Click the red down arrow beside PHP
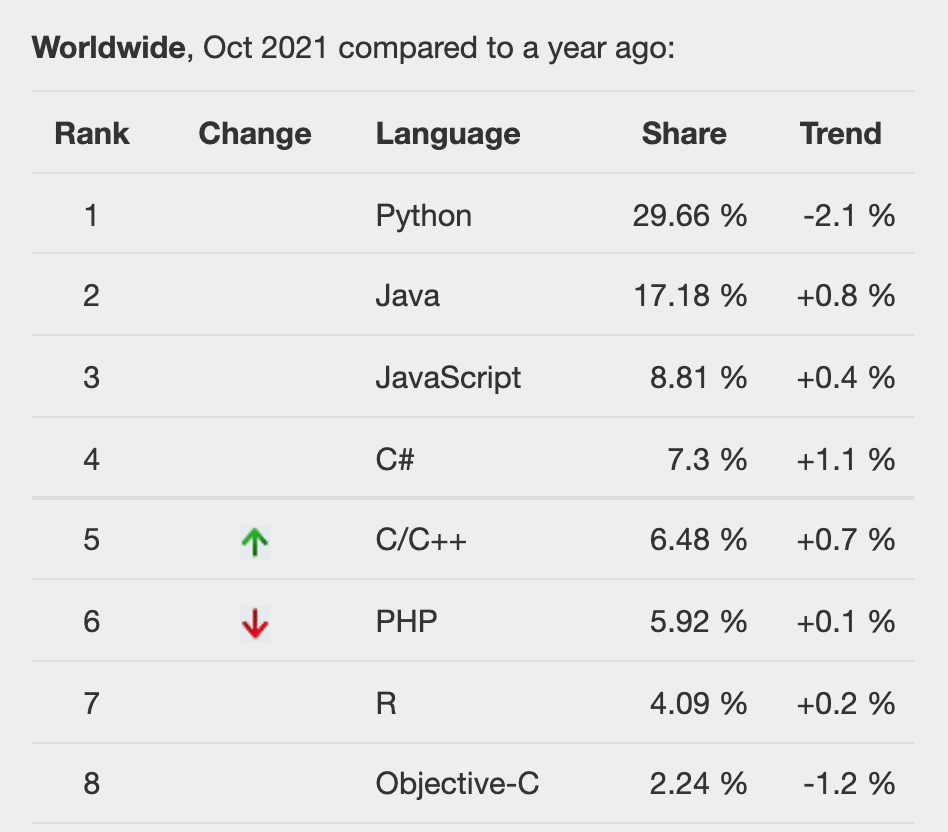Screen dimensions: 948x832 (x=255, y=624)
